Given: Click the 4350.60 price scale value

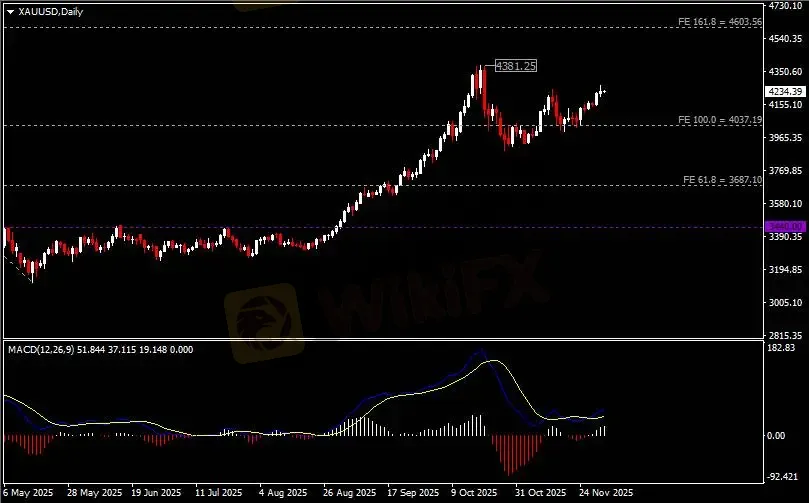Looking at the screenshot, I should click(785, 71).
